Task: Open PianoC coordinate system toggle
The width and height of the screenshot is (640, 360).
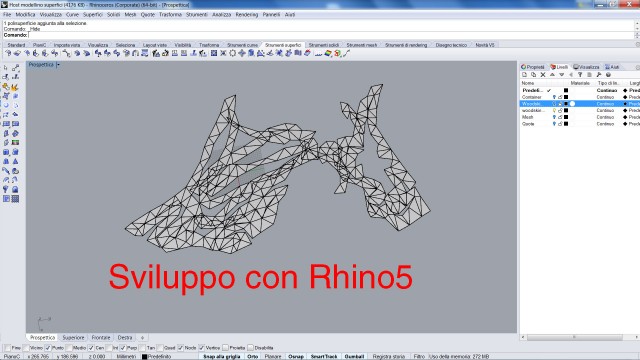Action: tap(12, 356)
